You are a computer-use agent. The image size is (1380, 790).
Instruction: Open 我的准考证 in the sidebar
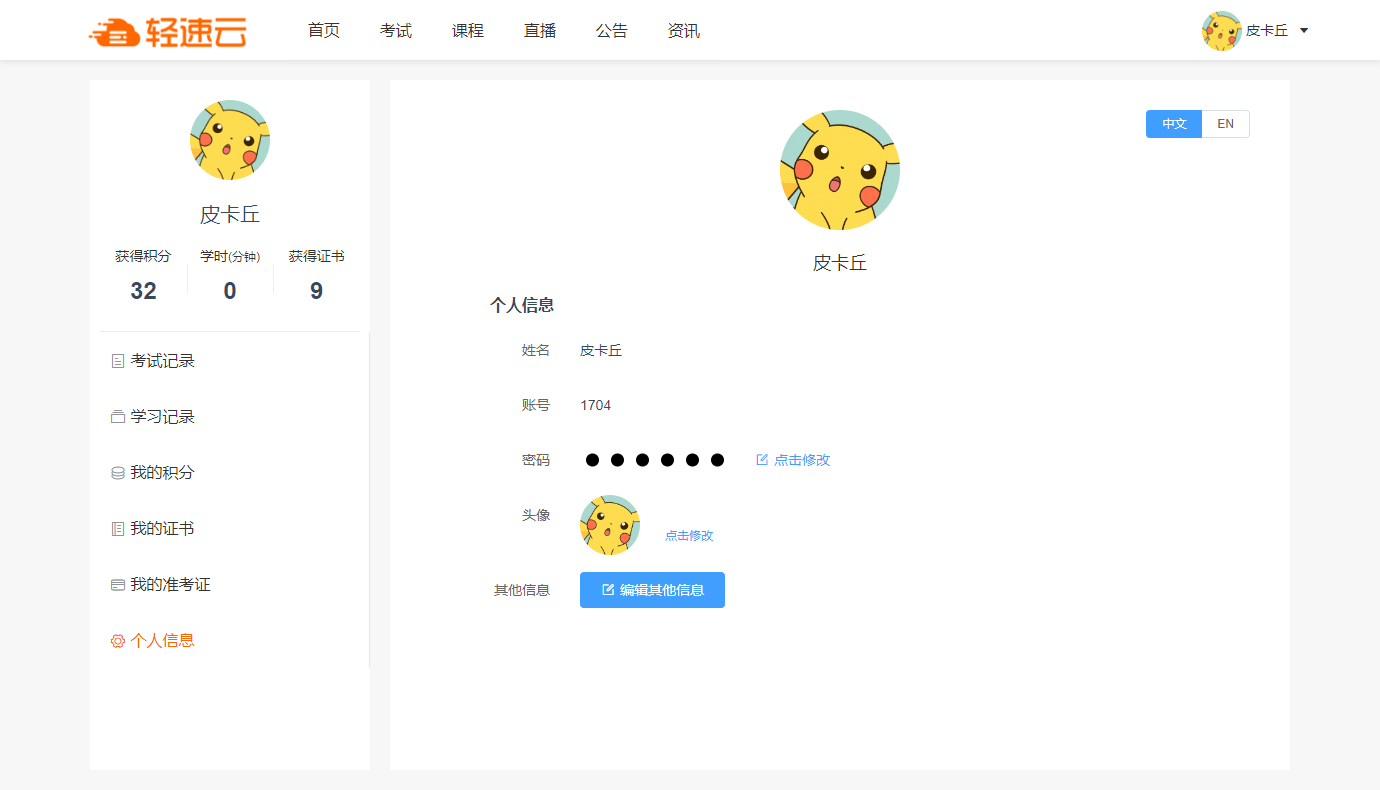coord(170,585)
